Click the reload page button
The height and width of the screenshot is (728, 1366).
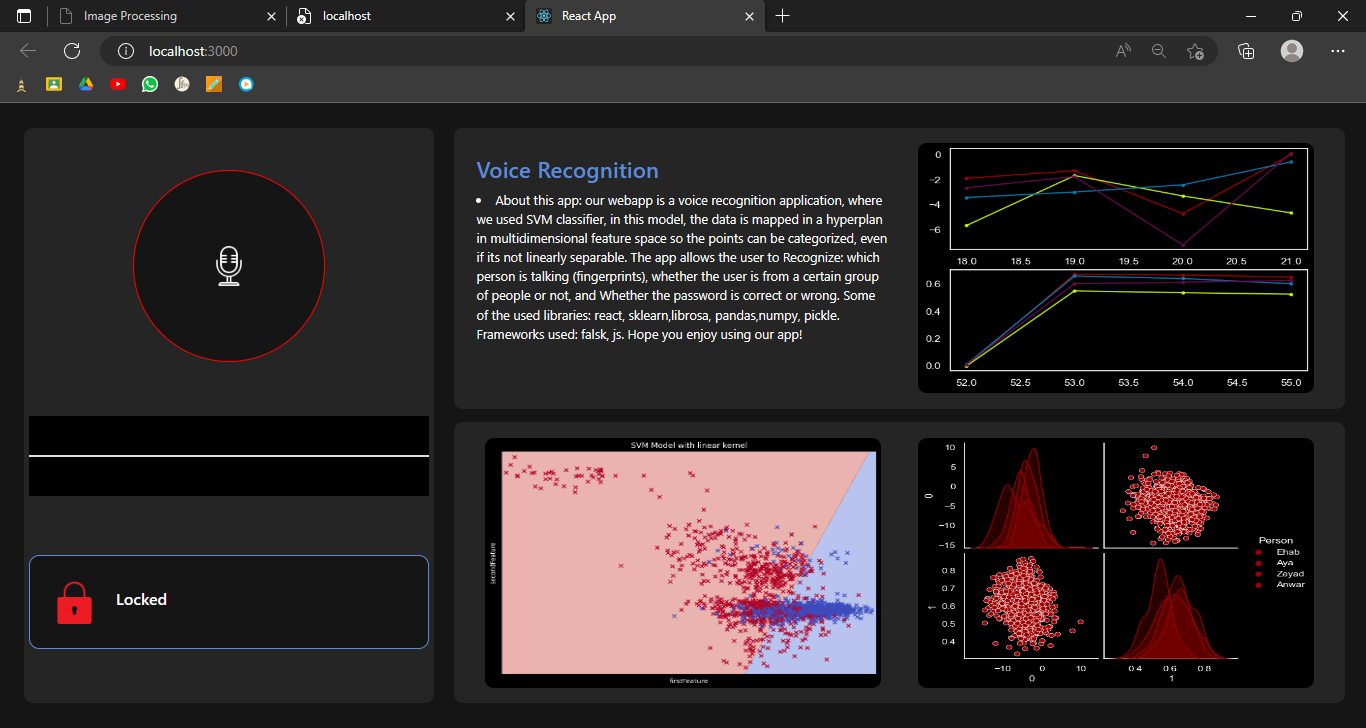(x=71, y=50)
